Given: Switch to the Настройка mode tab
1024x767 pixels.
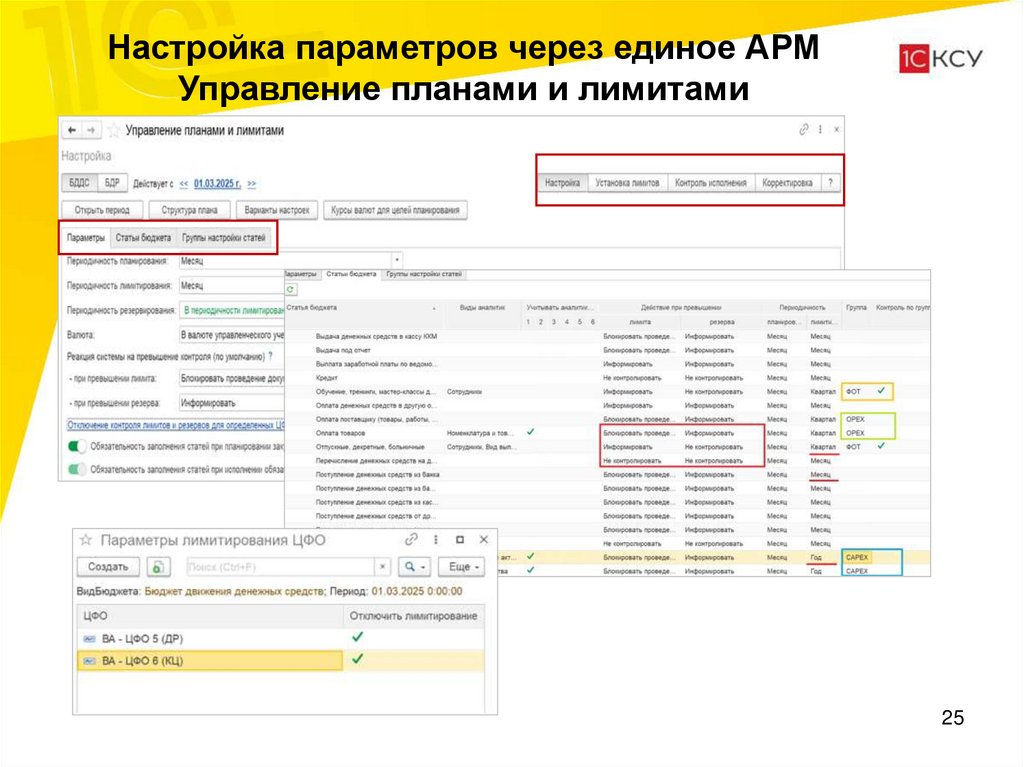Looking at the screenshot, I should point(562,183).
